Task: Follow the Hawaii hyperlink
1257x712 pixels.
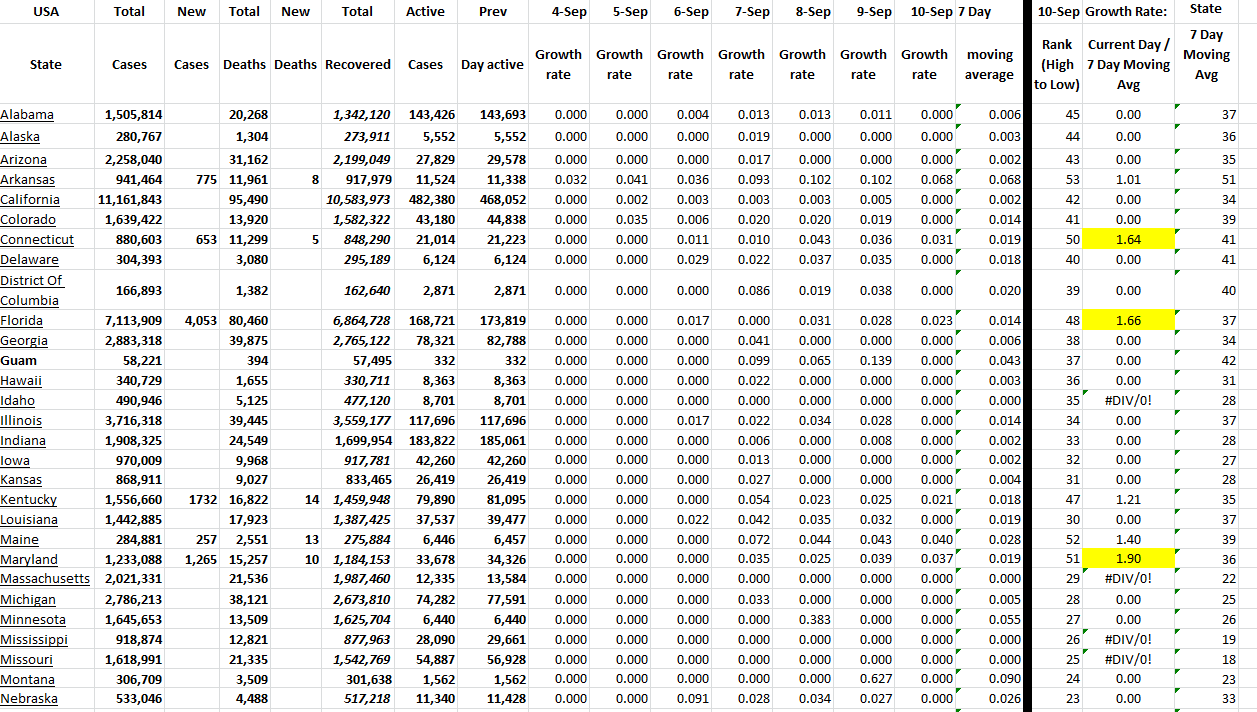Action: point(21,381)
